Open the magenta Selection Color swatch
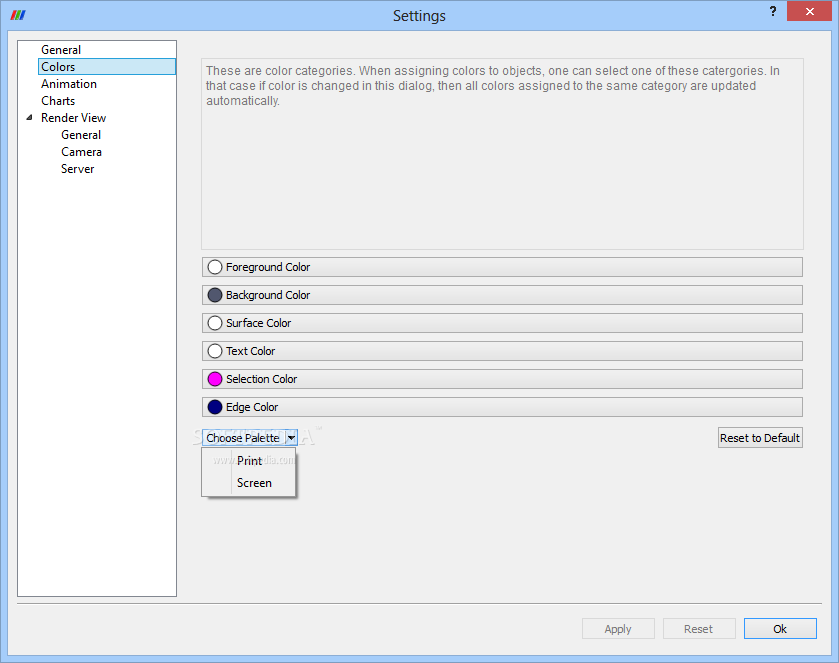The image size is (839, 663). click(x=215, y=379)
